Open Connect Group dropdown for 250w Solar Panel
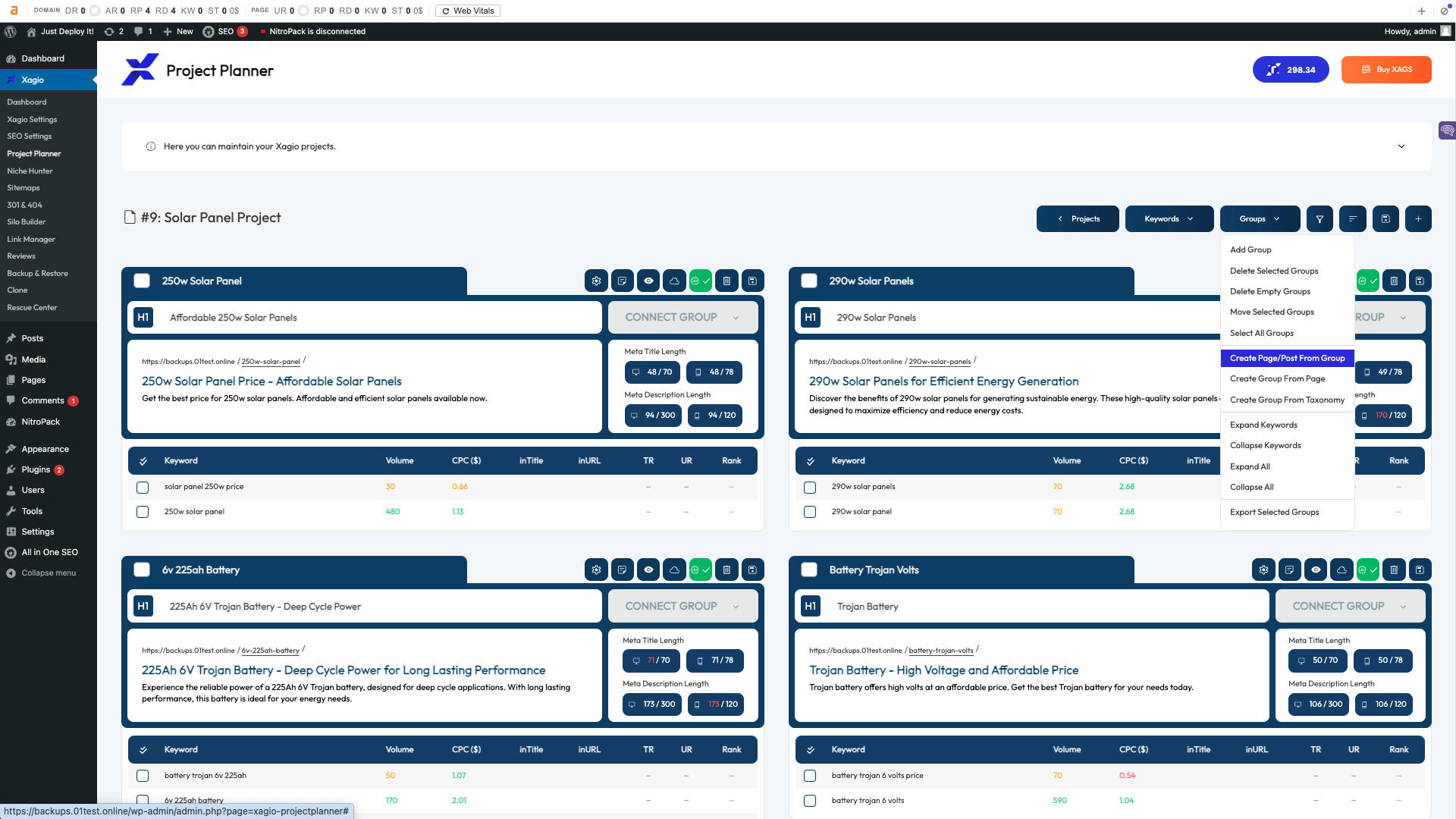Image resolution: width=1456 pixels, height=819 pixels. [x=682, y=318]
